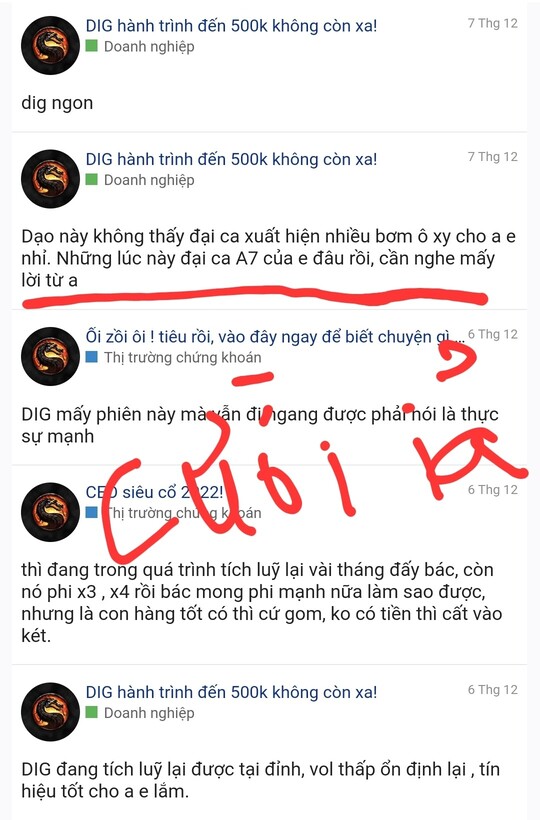This screenshot has height=820, width=540.
Task: Open avatar of last 'DIG đang tích luỹ' post
Action: point(50,712)
